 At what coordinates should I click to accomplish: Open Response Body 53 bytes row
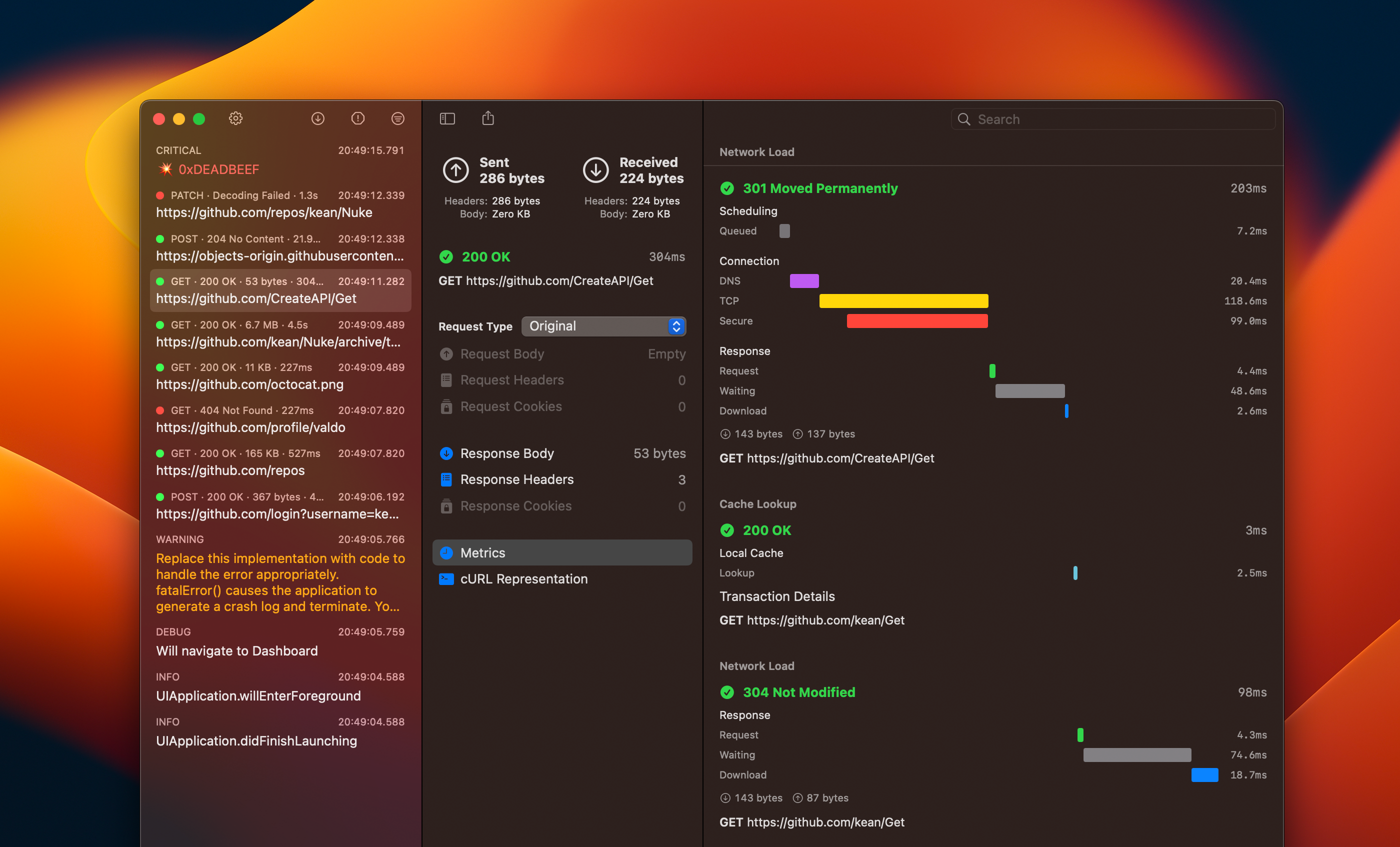(562, 453)
